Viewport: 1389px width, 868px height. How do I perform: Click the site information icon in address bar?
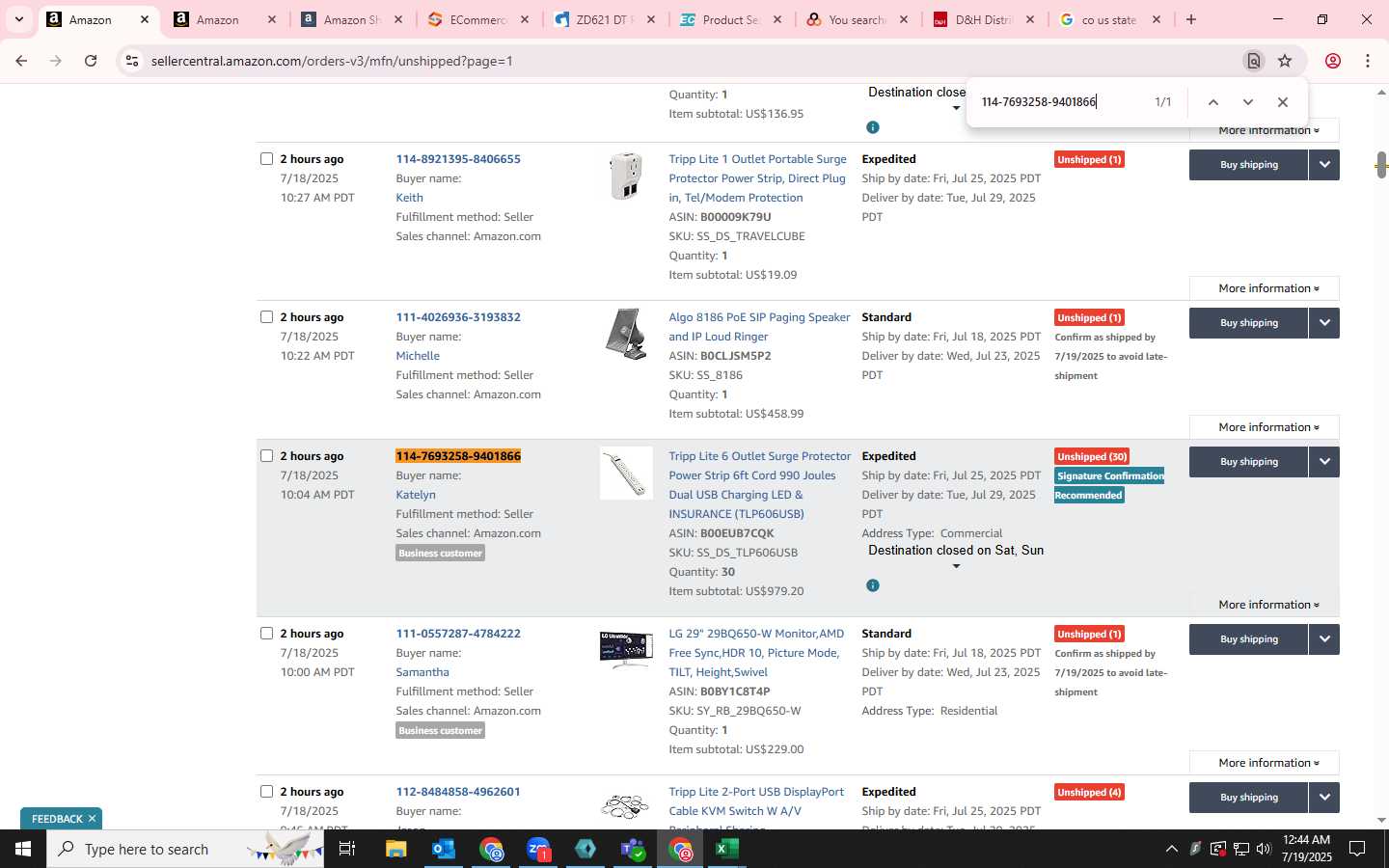coord(132,61)
